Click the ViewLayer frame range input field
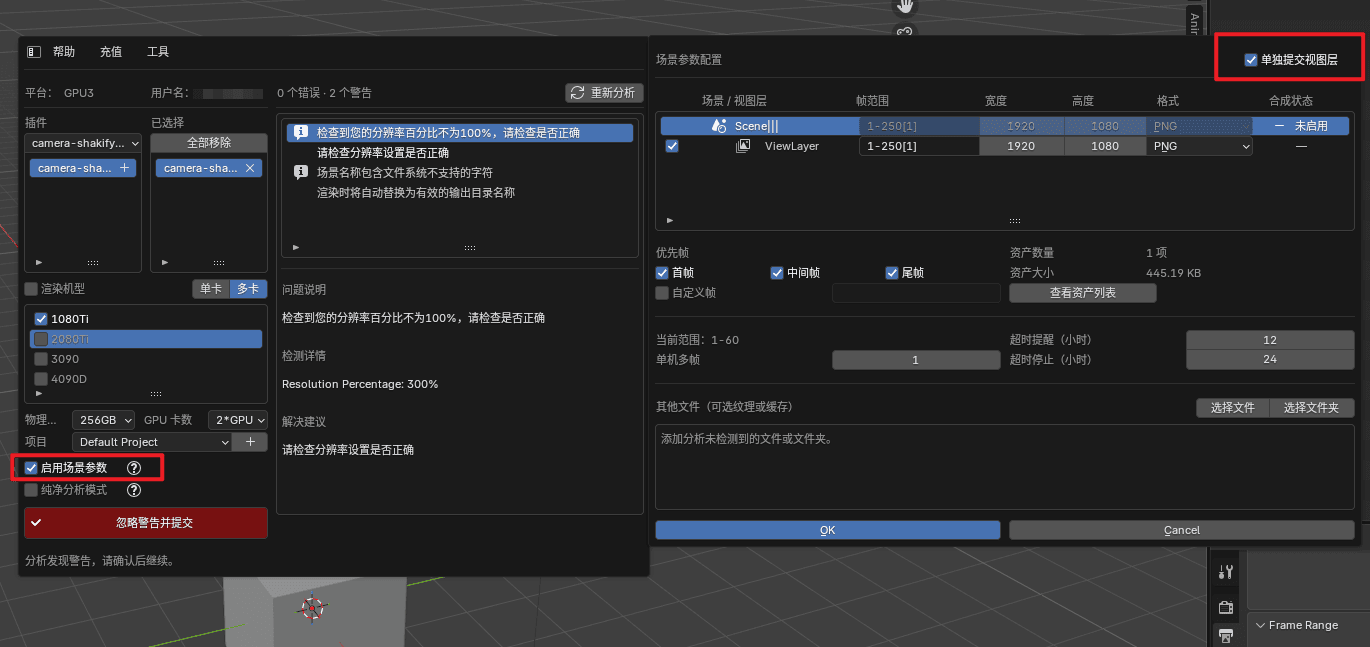Screen dimensions: 1370x647 click(918, 146)
